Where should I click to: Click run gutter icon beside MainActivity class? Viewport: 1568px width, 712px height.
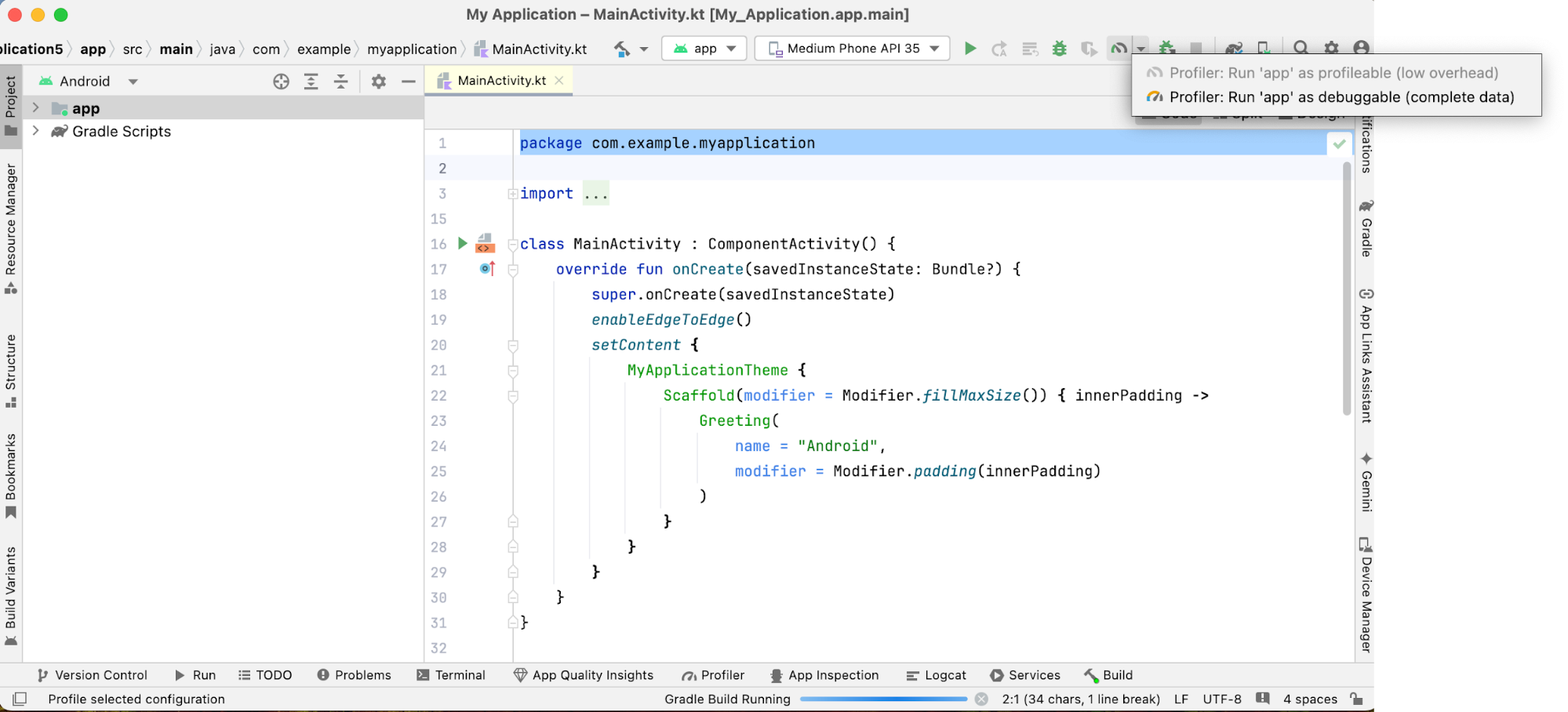tap(463, 244)
